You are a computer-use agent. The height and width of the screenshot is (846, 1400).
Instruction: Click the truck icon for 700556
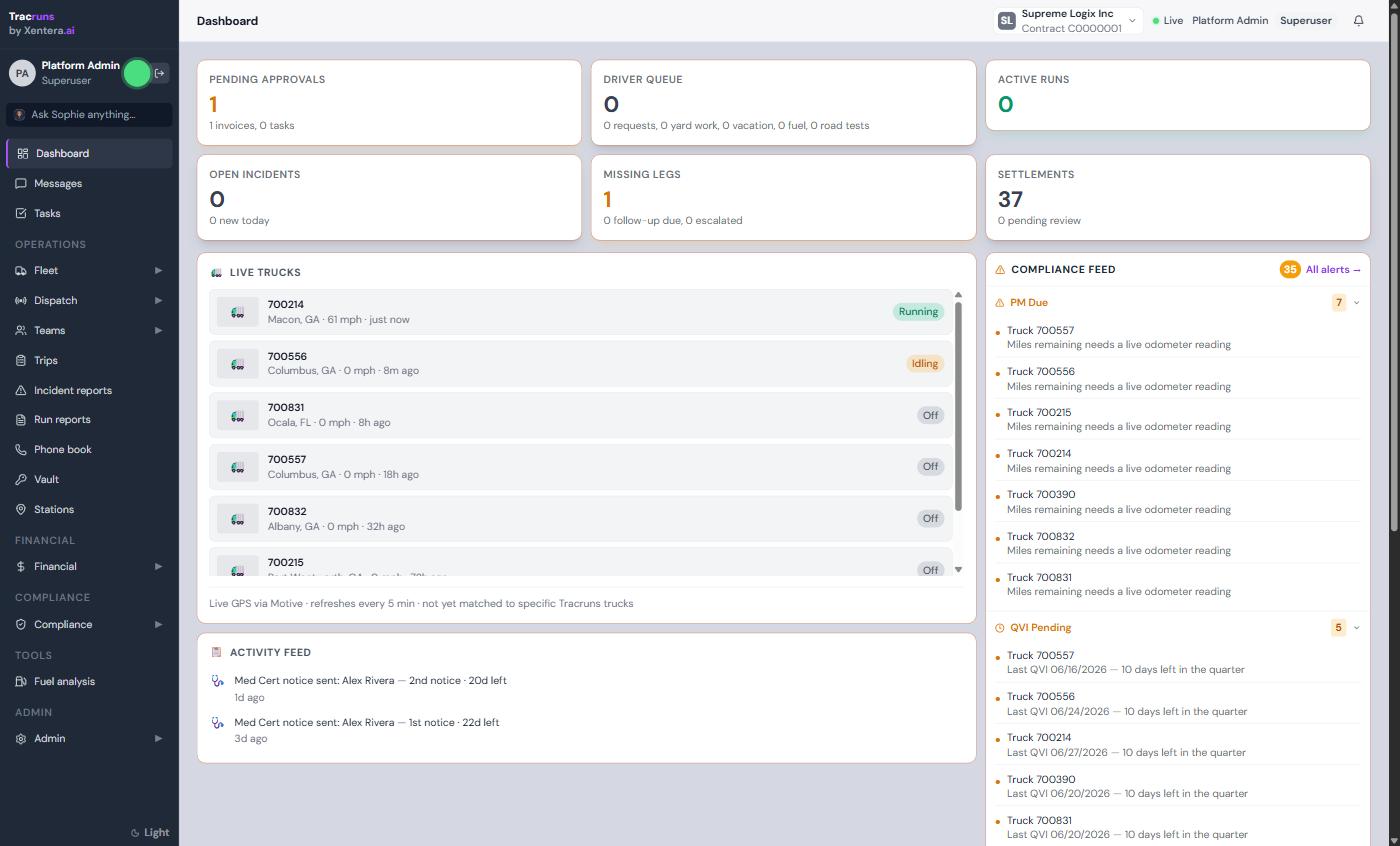click(x=238, y=364)
